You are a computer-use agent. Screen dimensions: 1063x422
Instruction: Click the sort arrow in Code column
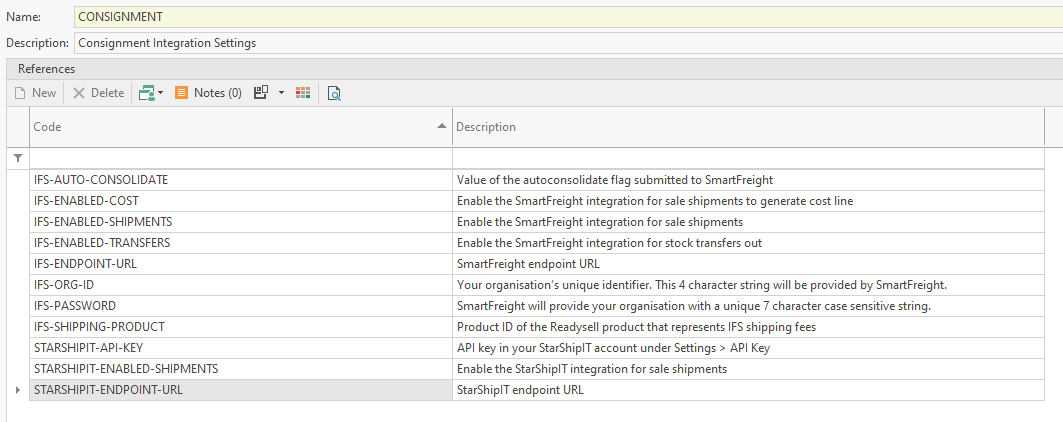[442, 127]
